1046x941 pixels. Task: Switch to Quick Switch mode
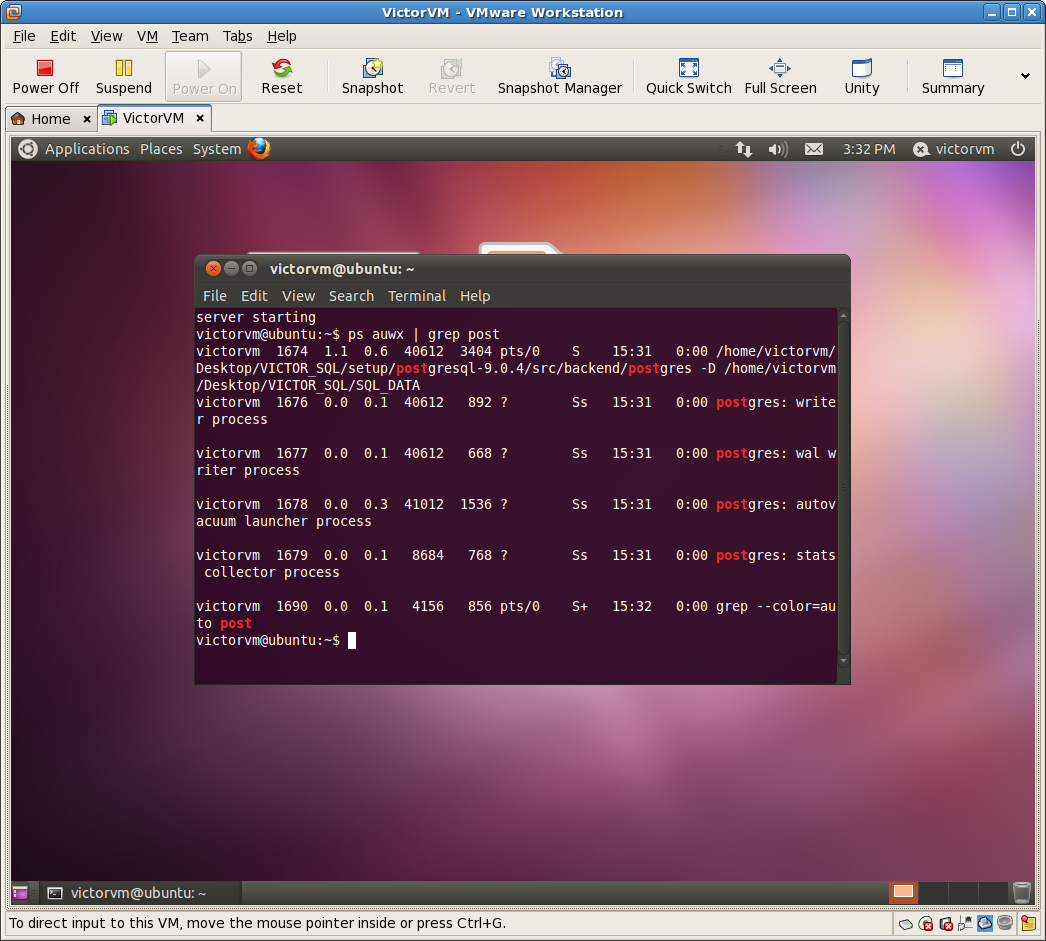688,75
